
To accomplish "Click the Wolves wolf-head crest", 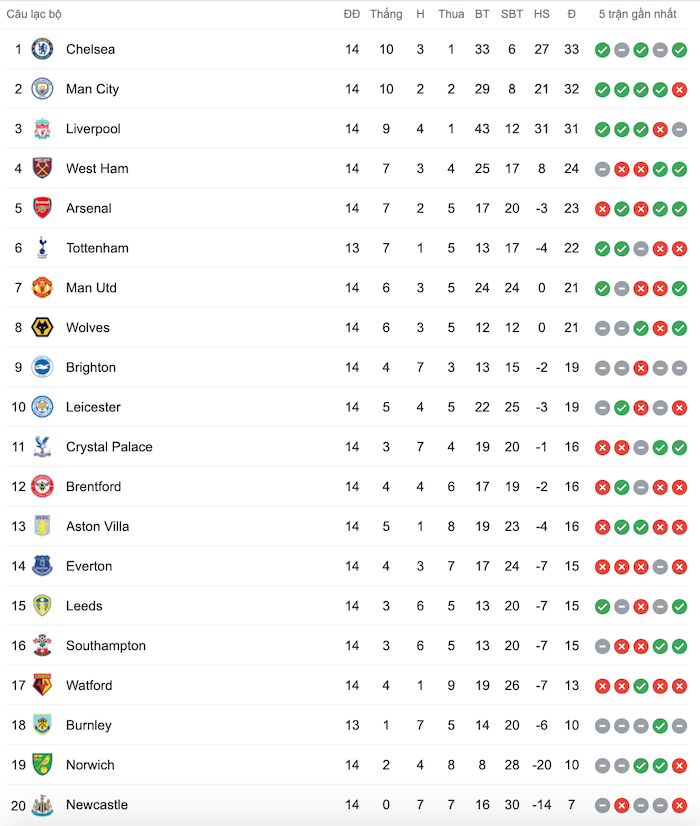I will point(42,328).
